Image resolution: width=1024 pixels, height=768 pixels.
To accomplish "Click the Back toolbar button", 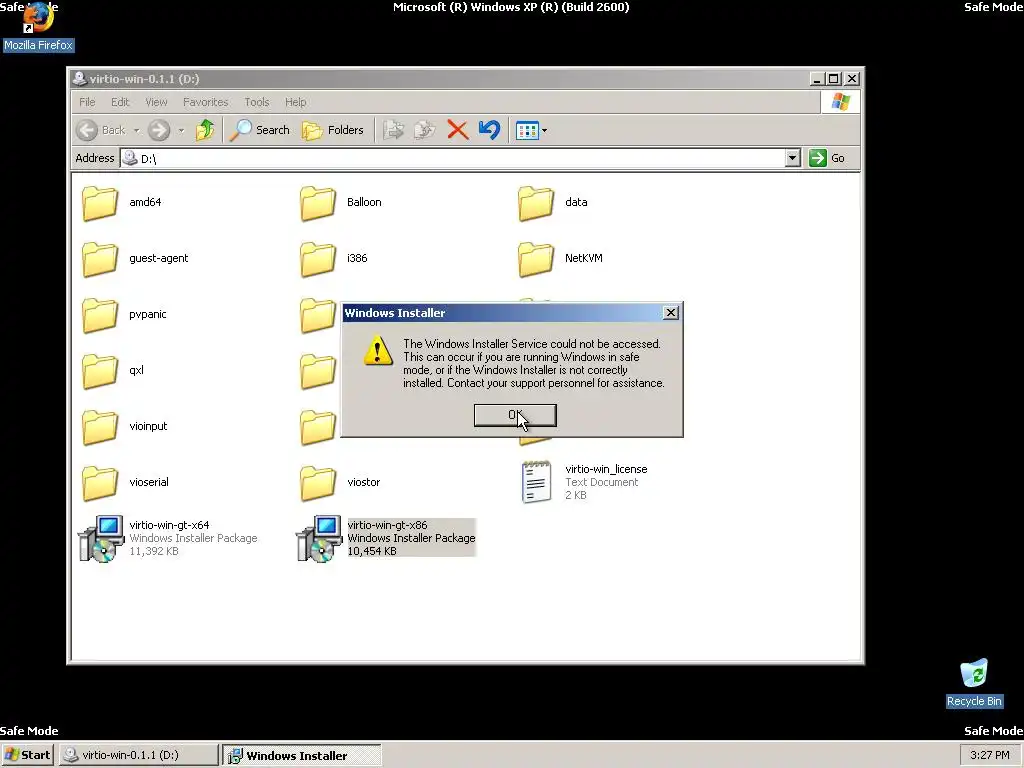I will click(101, 130).
